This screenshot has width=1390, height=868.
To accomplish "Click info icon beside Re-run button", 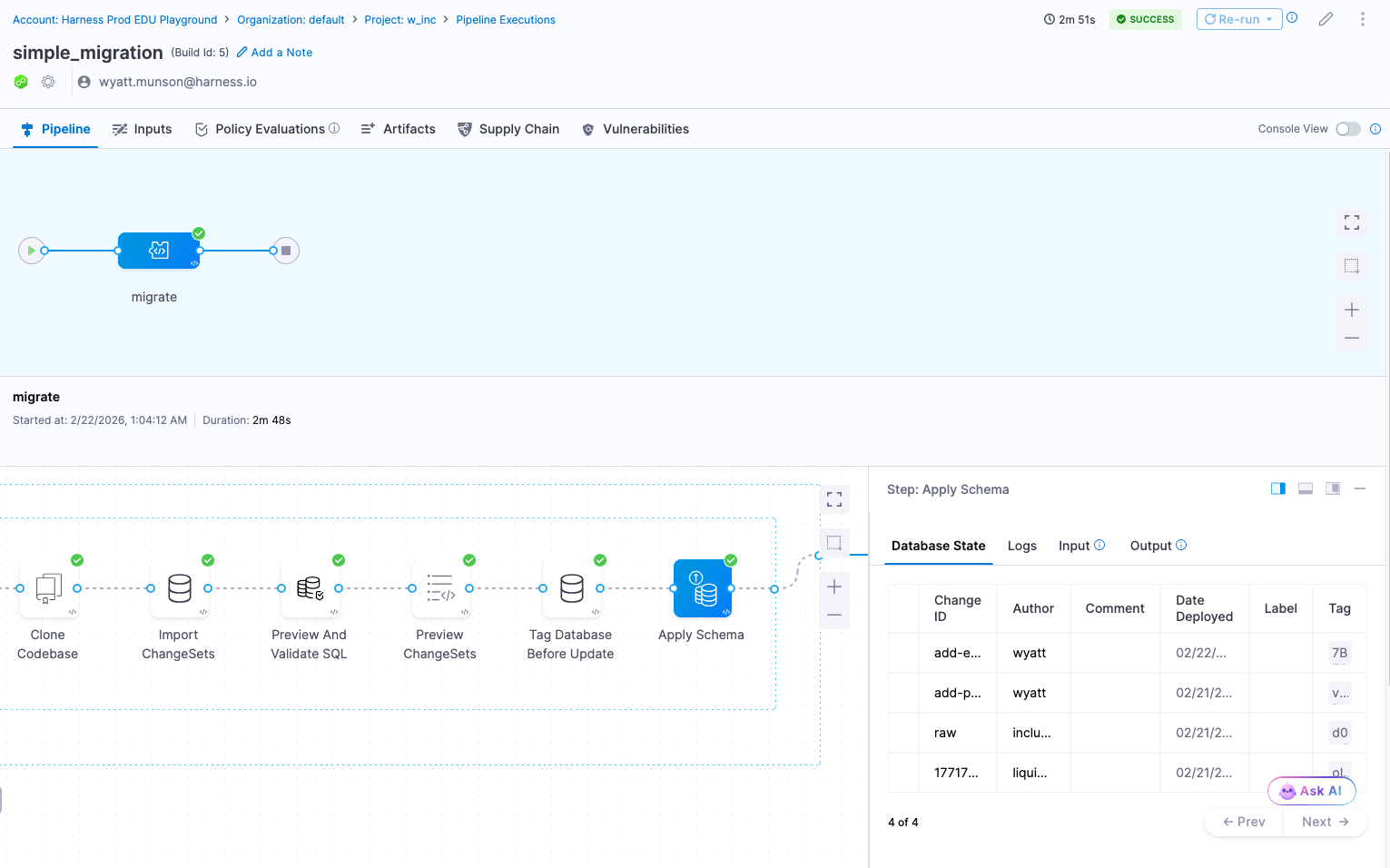I will coord(1292,17).
